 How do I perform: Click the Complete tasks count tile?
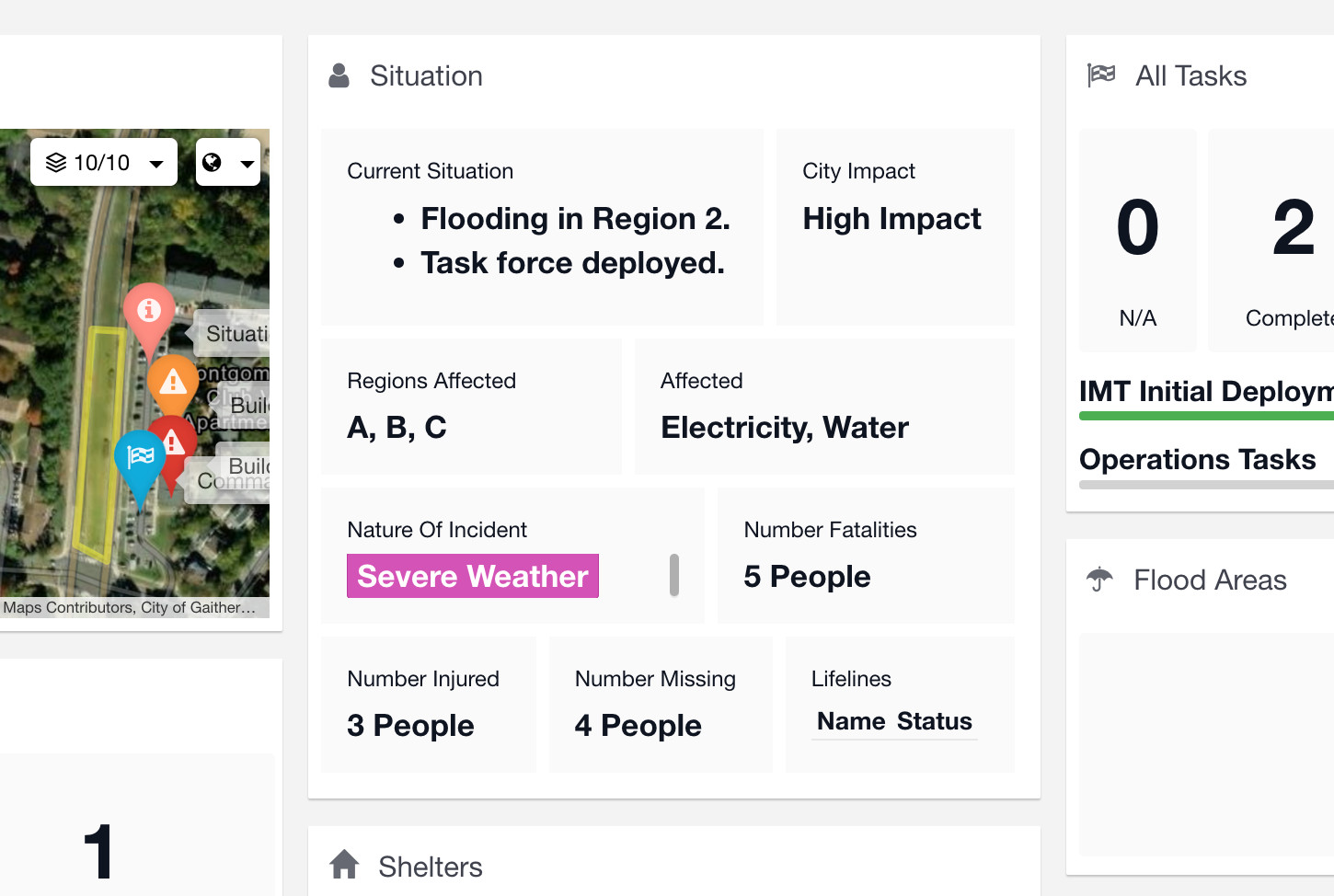1271,241
